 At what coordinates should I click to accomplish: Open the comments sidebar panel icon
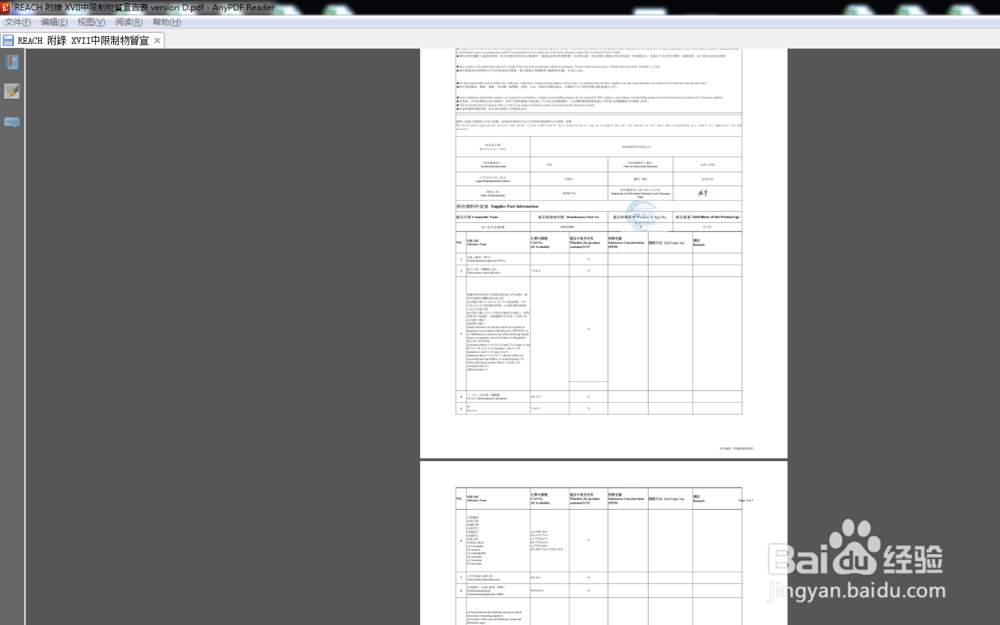[x=11, y=122]
